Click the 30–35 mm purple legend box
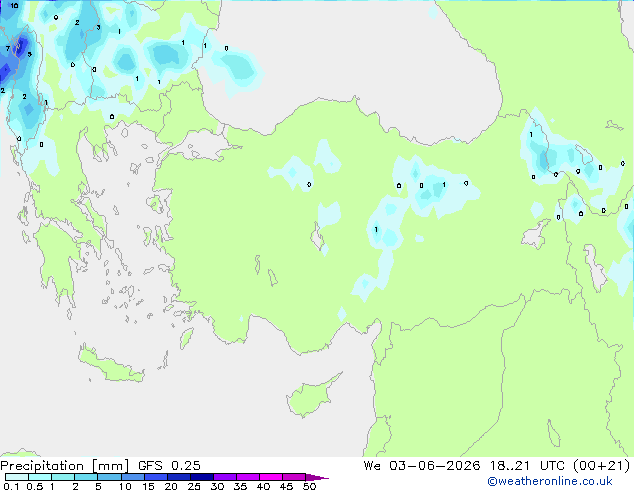The width and height of the screenshot is (634, 490). click(x=224, y=477)
